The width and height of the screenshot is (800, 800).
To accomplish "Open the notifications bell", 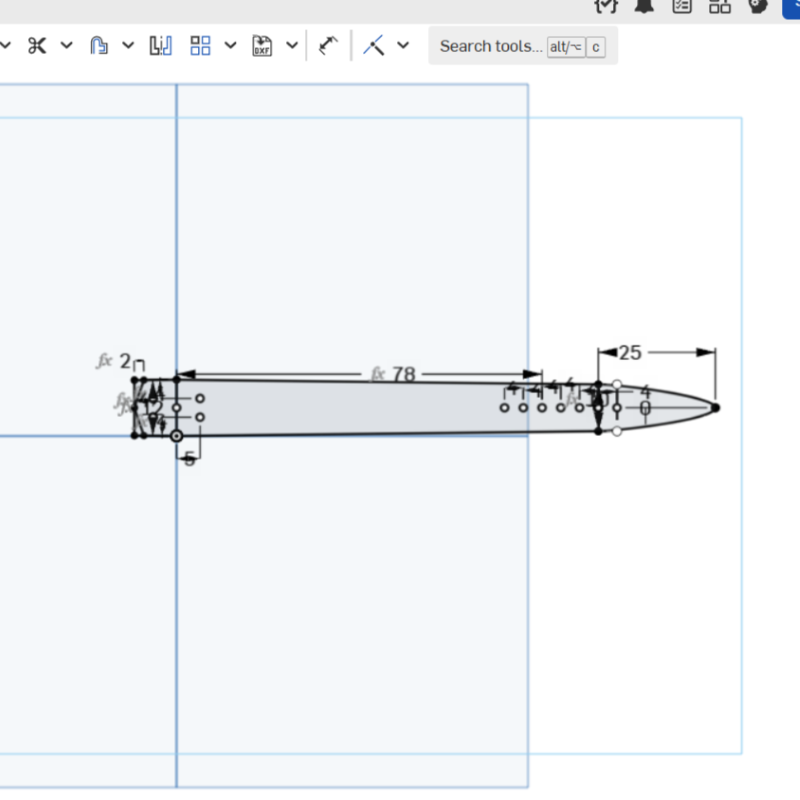I will coord(643,7).
